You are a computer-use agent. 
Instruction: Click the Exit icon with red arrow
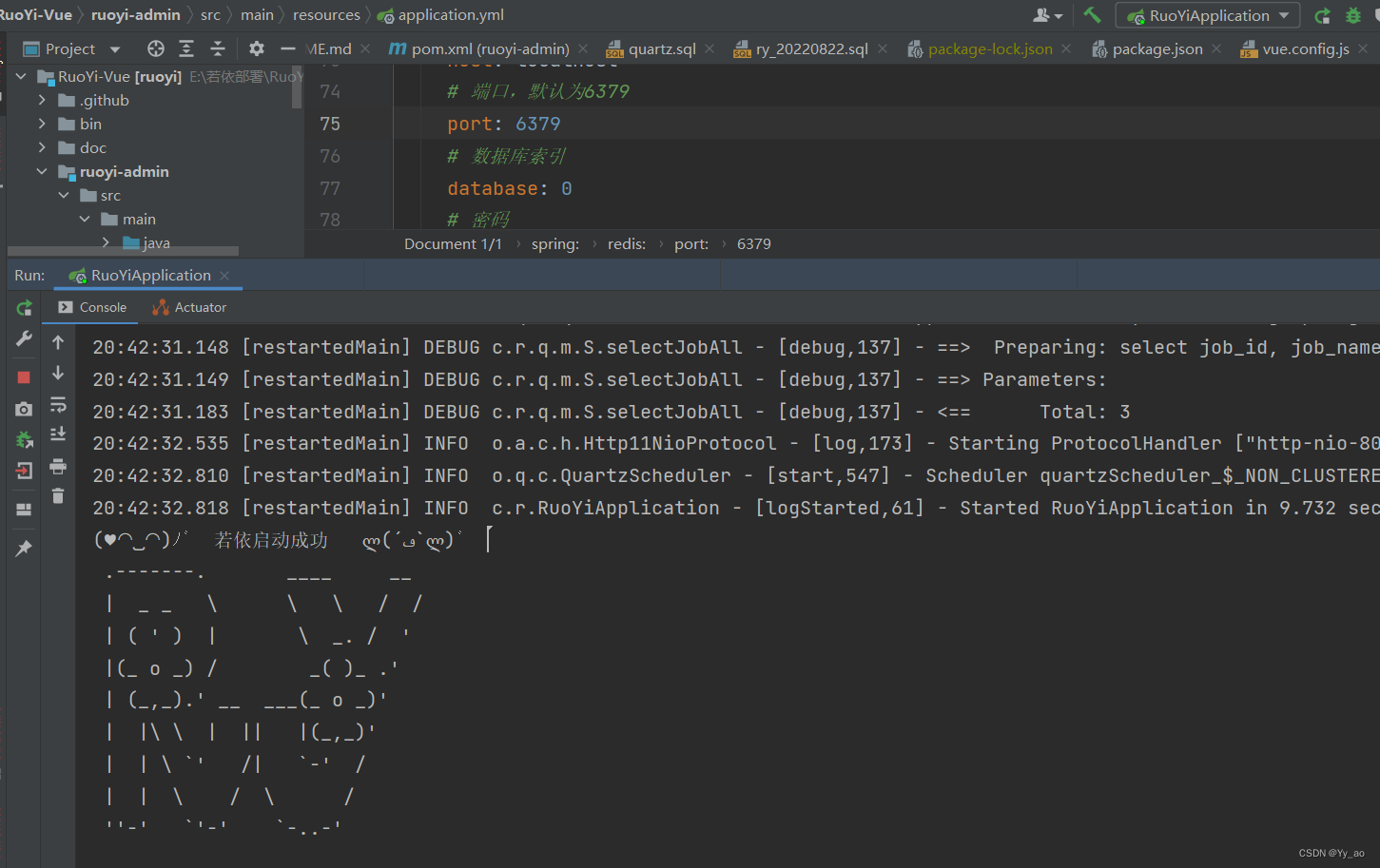24,471
